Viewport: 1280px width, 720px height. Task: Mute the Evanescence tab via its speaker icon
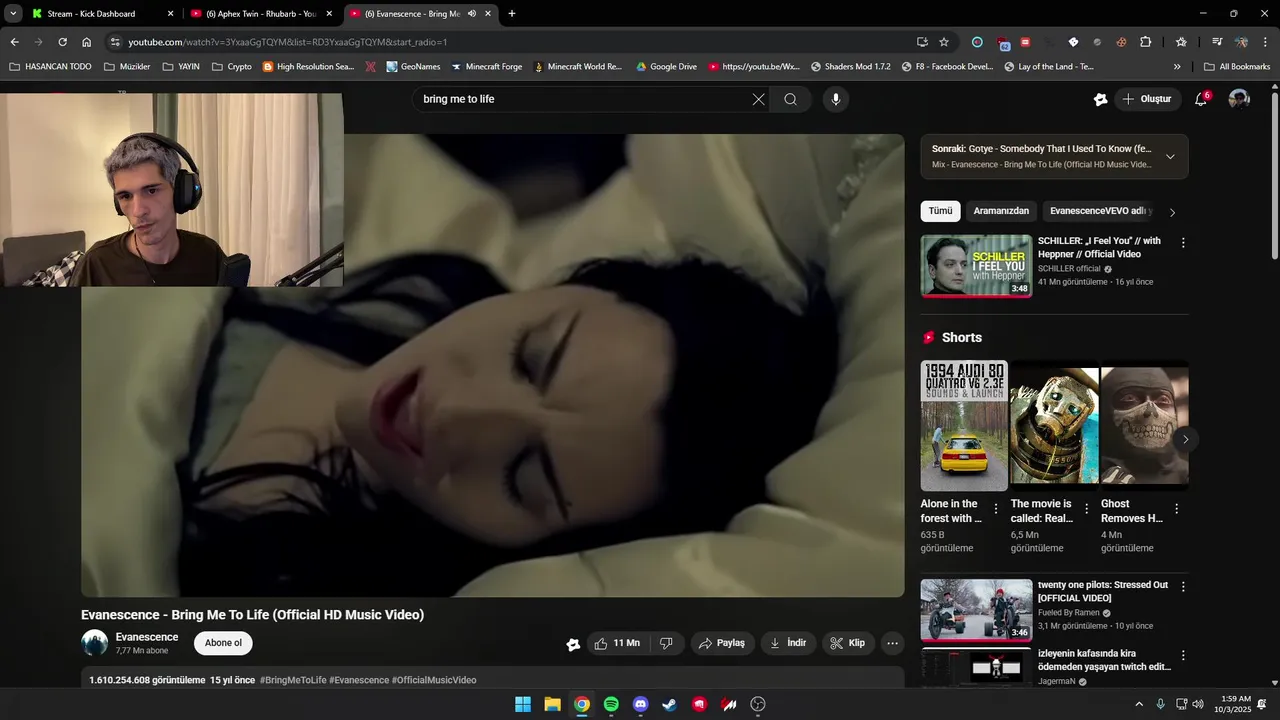(x=472, y=14)
